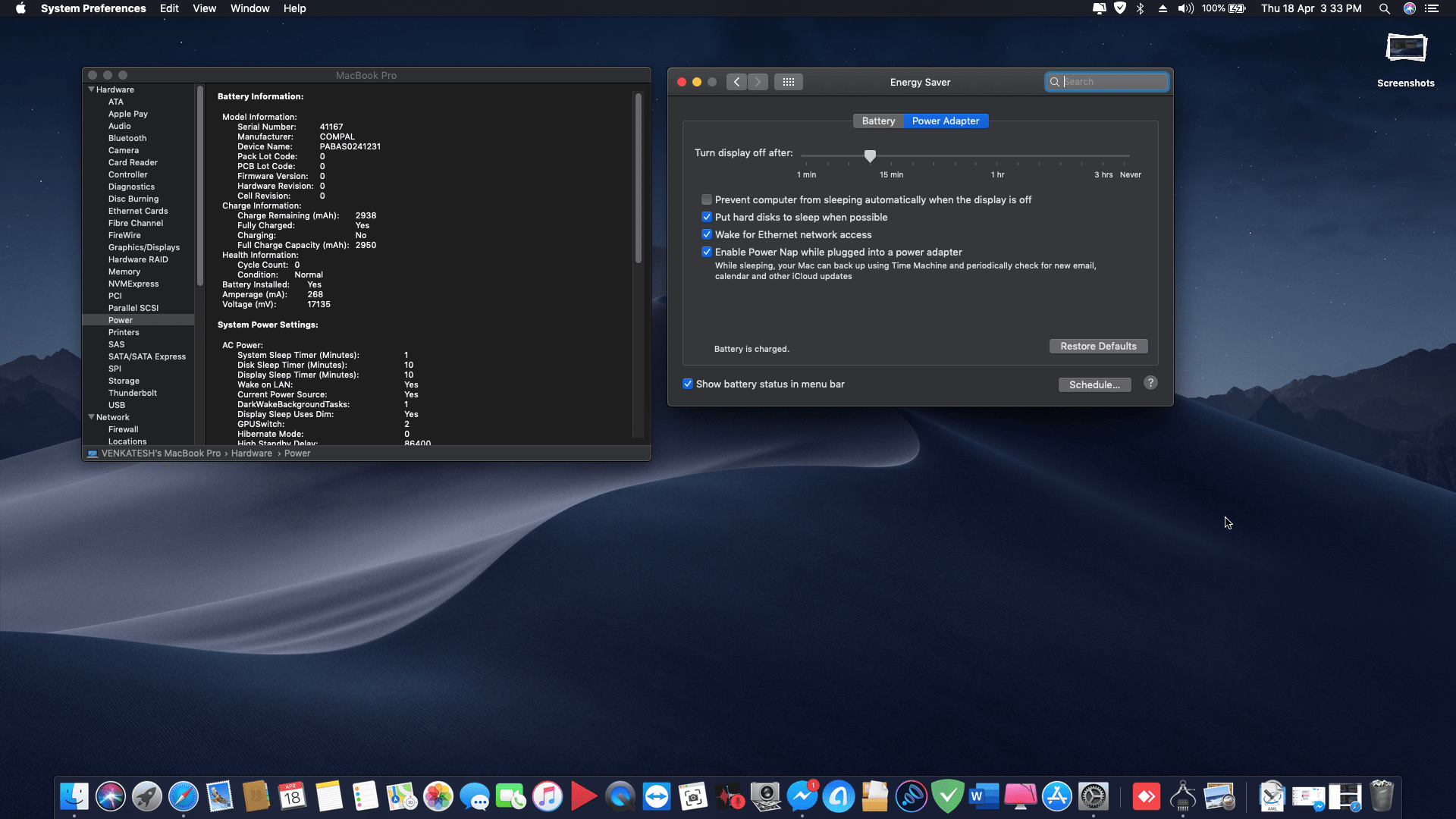Click the back arrow in Energy Saver

click(x=736, y=82)
